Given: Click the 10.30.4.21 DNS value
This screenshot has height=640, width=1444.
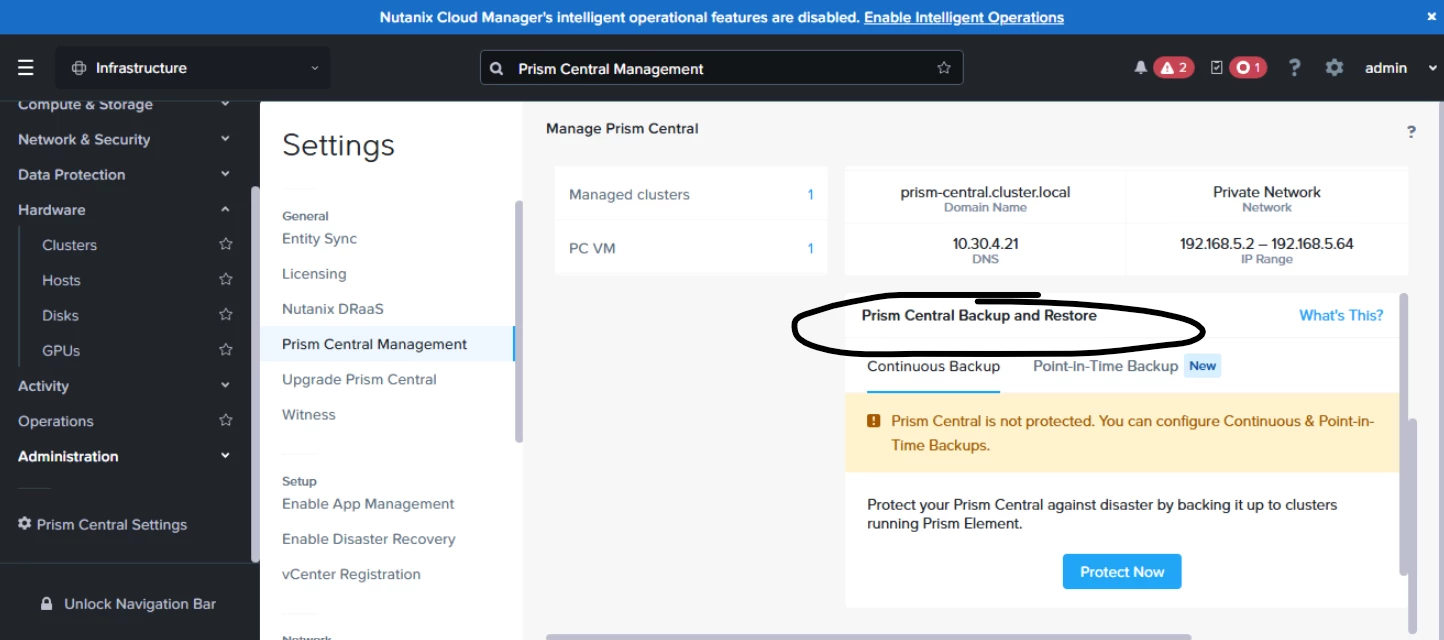Looking at the screenshot, I should click(985, 243).
